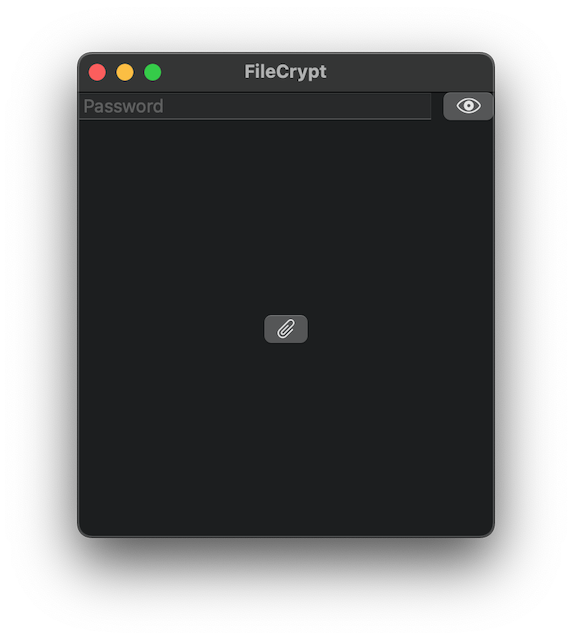Click the Password placeholder text
The width and height of the screenshot is (572, 640).
(x=123, y=106)
